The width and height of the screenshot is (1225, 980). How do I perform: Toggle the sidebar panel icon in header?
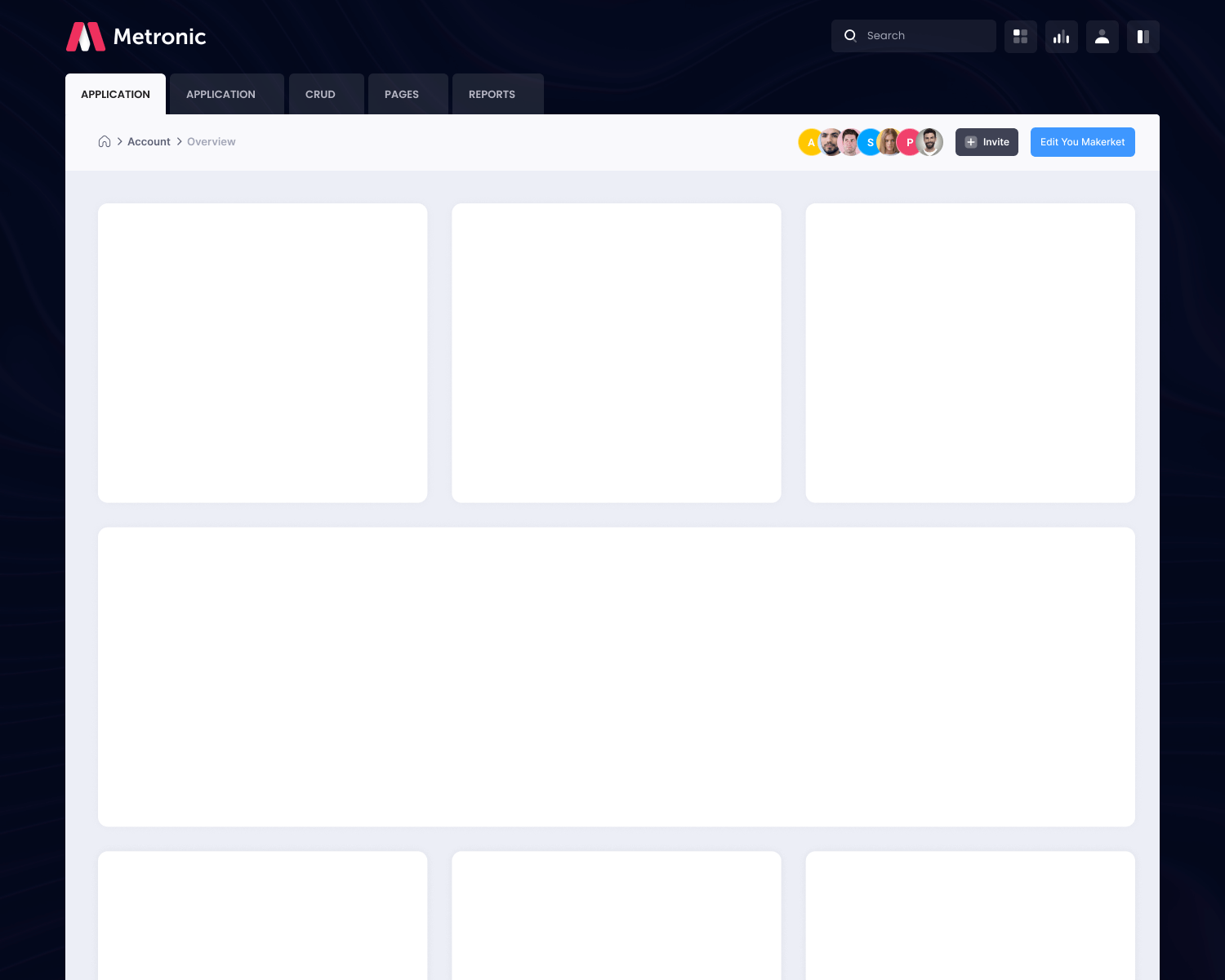(x=1143, y=37)
